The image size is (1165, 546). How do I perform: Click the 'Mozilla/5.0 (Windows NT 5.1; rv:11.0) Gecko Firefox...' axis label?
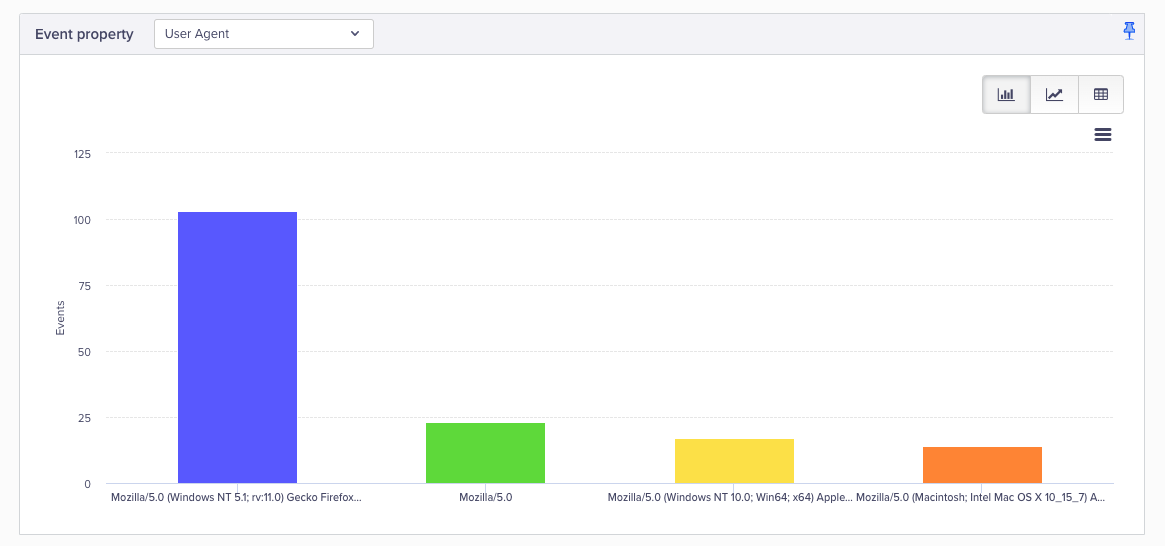click(x=236, y=498)
